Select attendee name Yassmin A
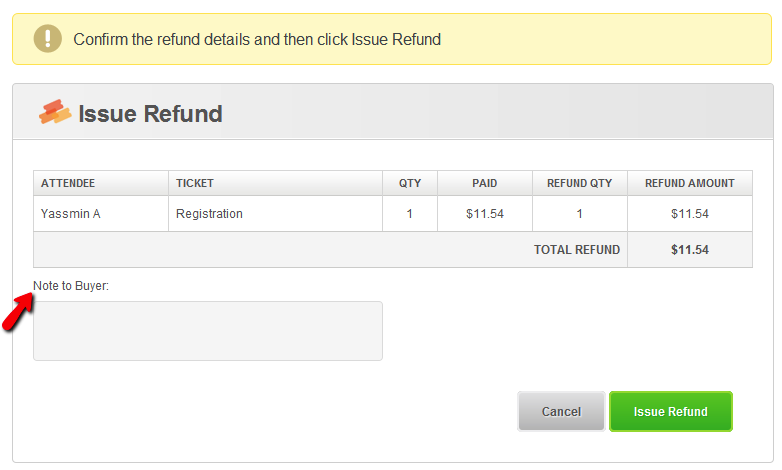This screenshot has width=782, height=470. pyautogui.click(x=70, y=214)
